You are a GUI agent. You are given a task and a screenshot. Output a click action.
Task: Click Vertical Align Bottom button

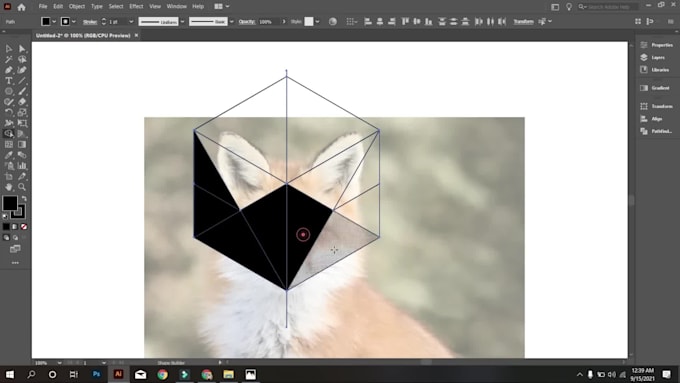coord(428,21)
